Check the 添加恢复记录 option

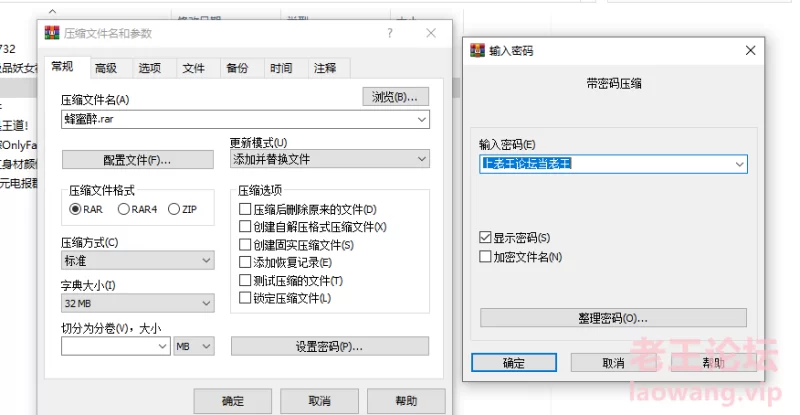point(245,262)
